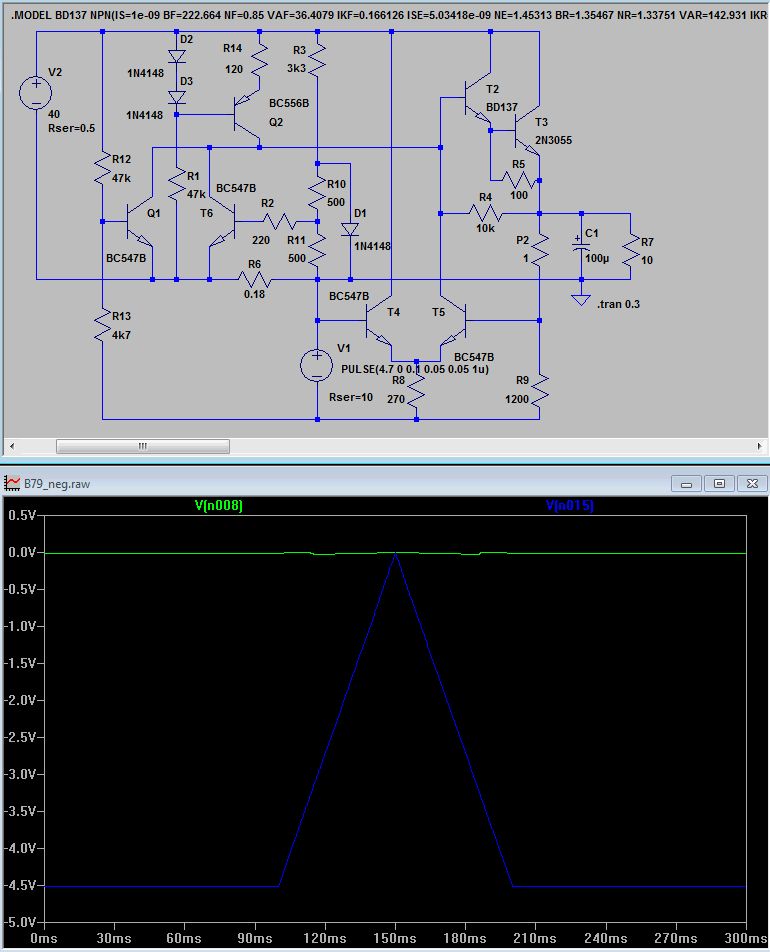Select resistor R11 symbol
The height and width of the screenshot is (952, 770).
click(317, 249)
